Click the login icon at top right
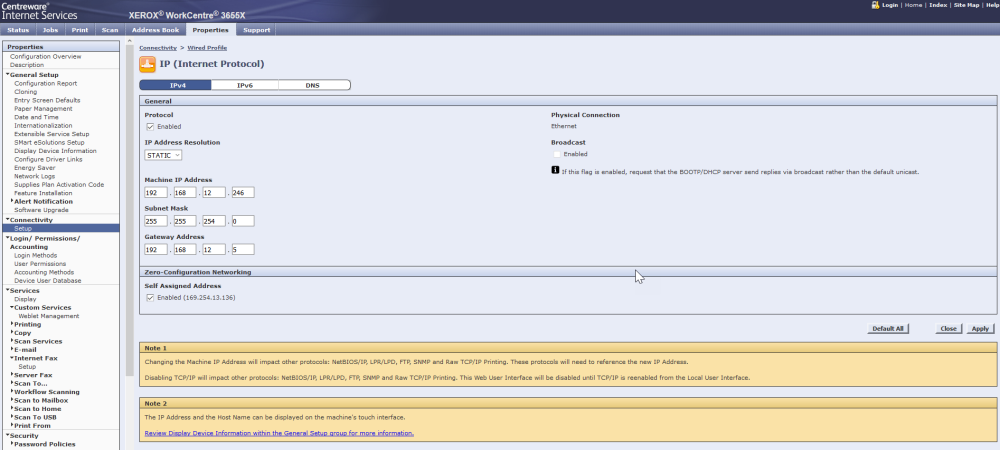 click(x=876, y=4)
